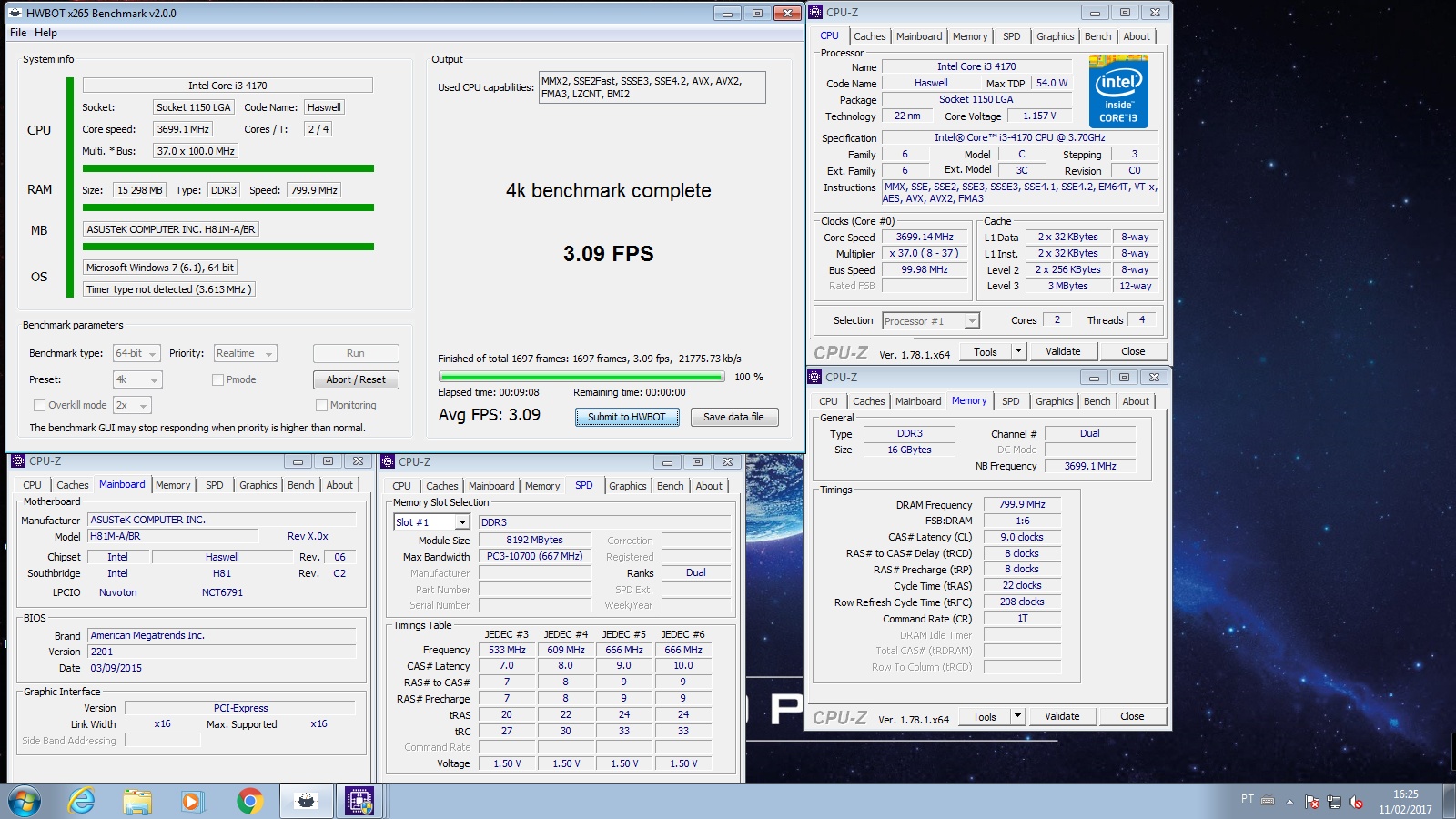Click Used CPU capabilities text box
This screenshot has height=819, width=1456.
pyautogui.click(x=652, y=87)
